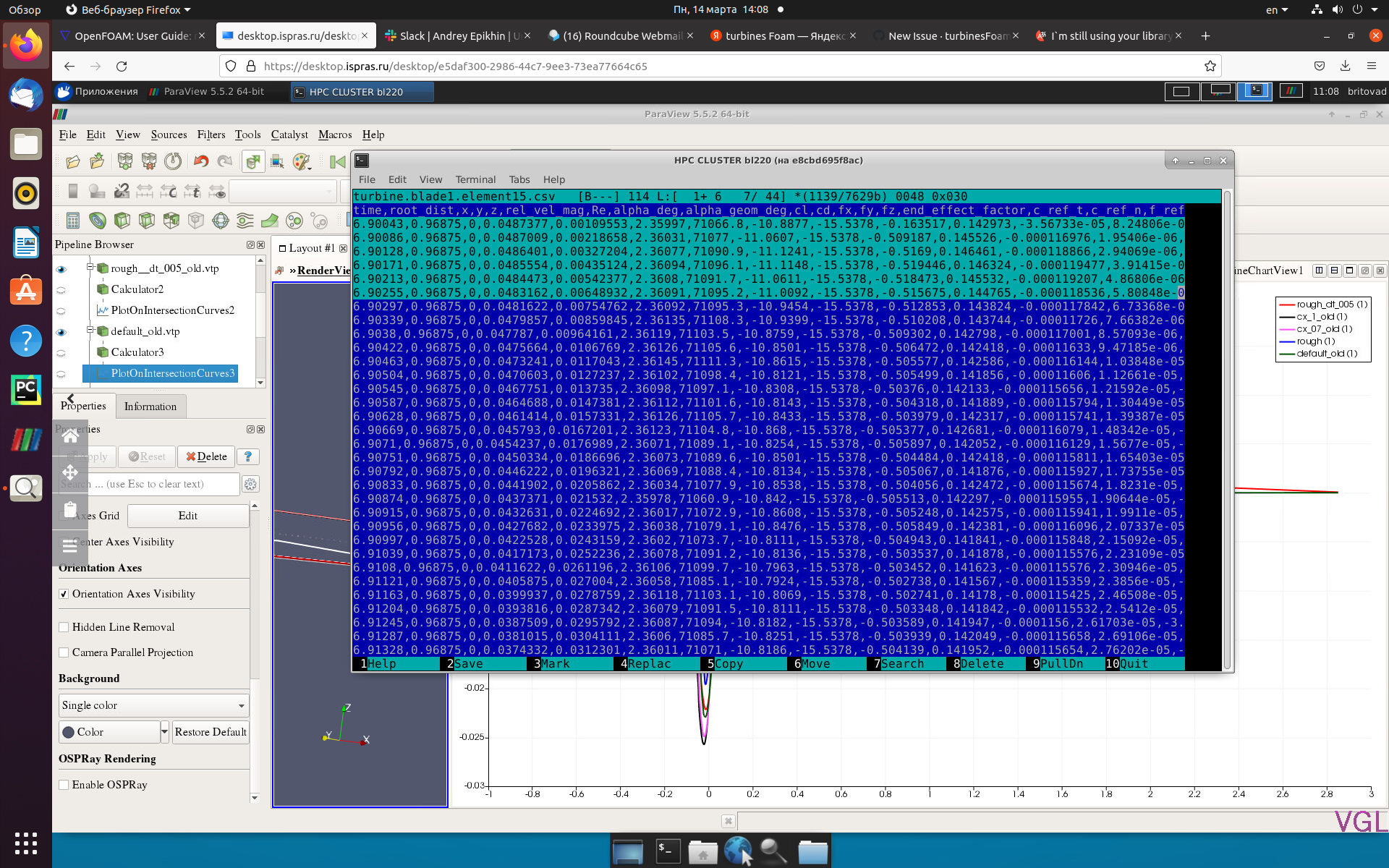Click the Clip filter icon
Viewport: 1389px width, 868px height.
pos(122,221)
